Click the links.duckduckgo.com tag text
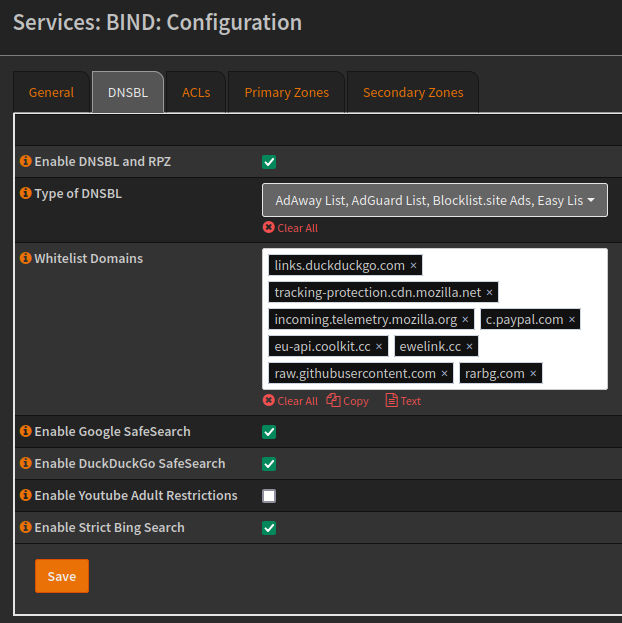The height and width of the screenshot is (623, 622). point(339,265)
